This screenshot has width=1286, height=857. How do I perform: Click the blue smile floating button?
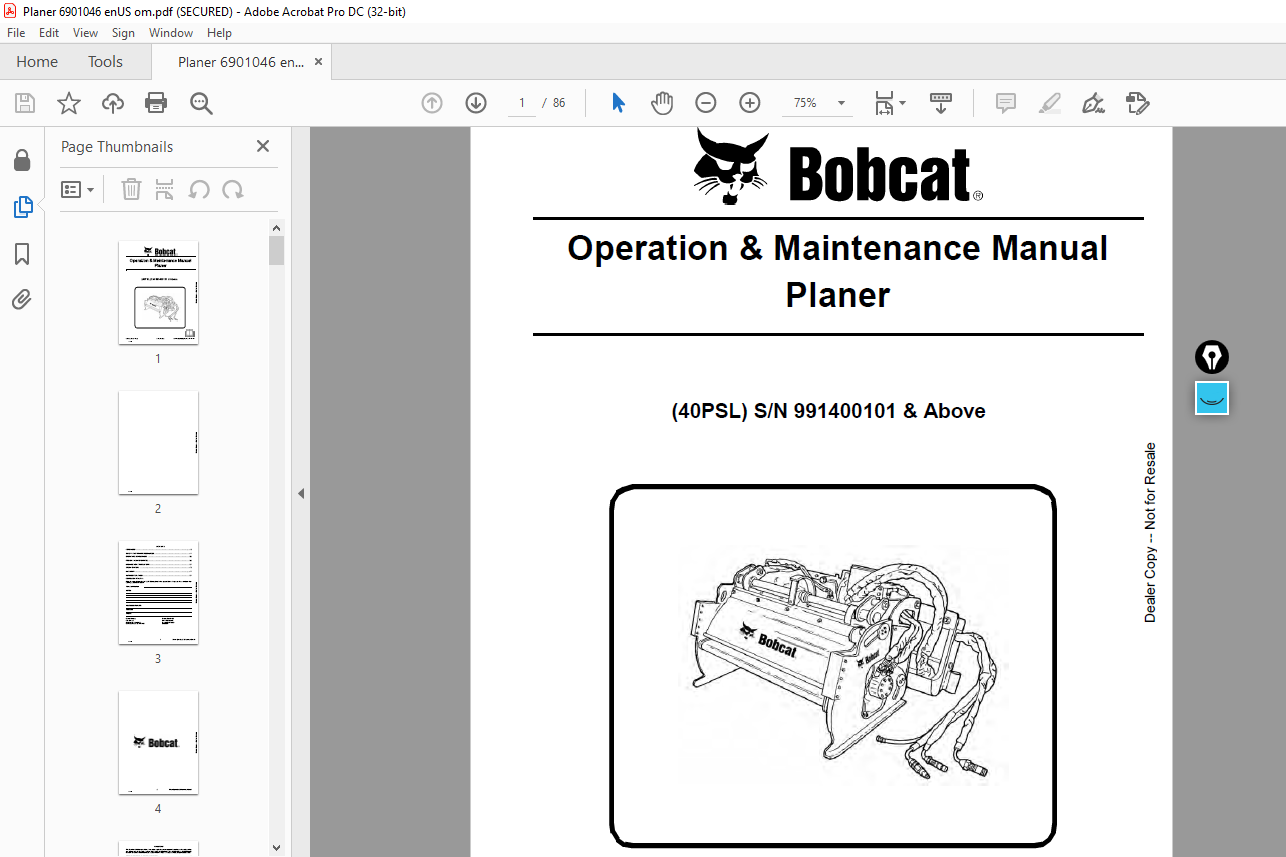pyautogui.click(x=1212, y=398)
